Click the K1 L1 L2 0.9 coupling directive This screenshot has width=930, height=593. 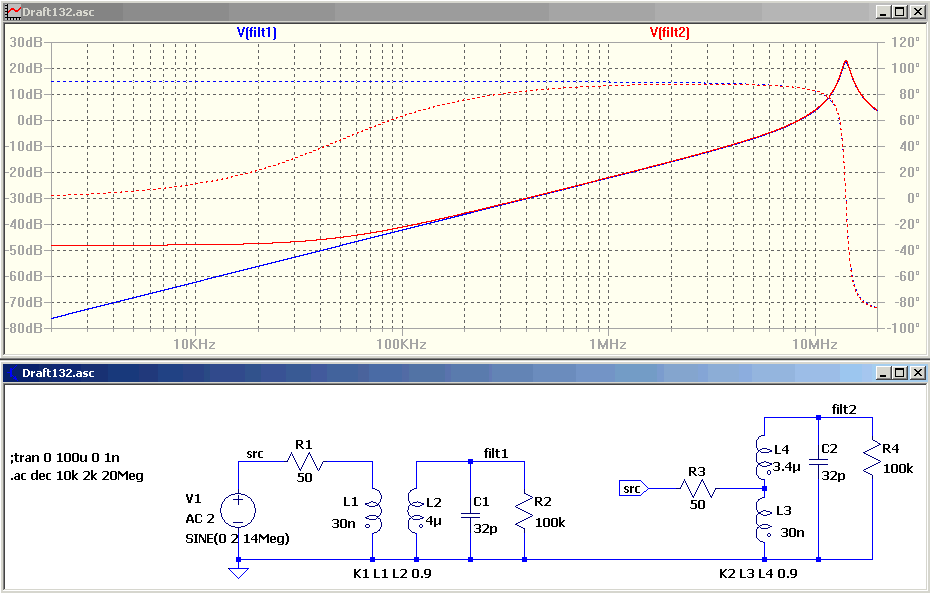(x=392, y=573)
